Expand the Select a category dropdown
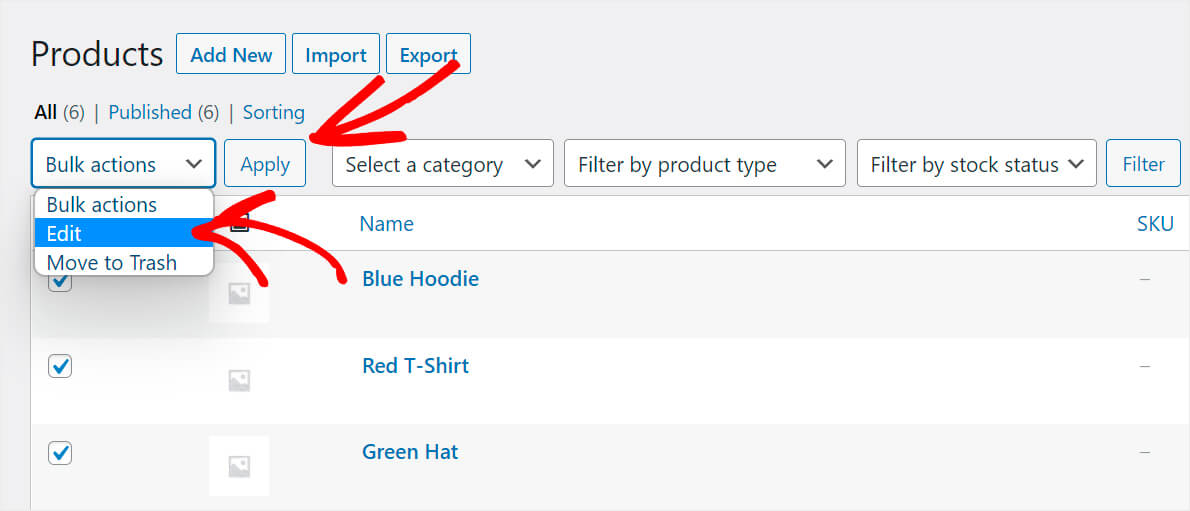Screen dimensions: 1190x511 pos(442,164)
